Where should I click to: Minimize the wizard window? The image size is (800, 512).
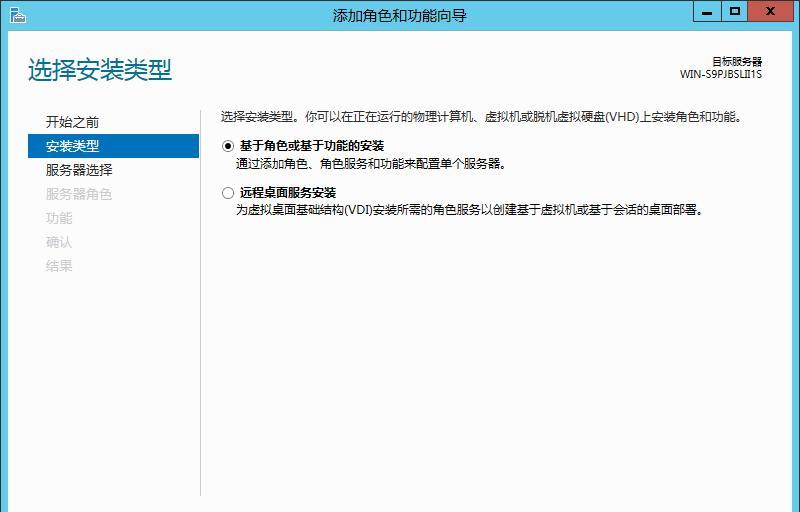point(707,12)
